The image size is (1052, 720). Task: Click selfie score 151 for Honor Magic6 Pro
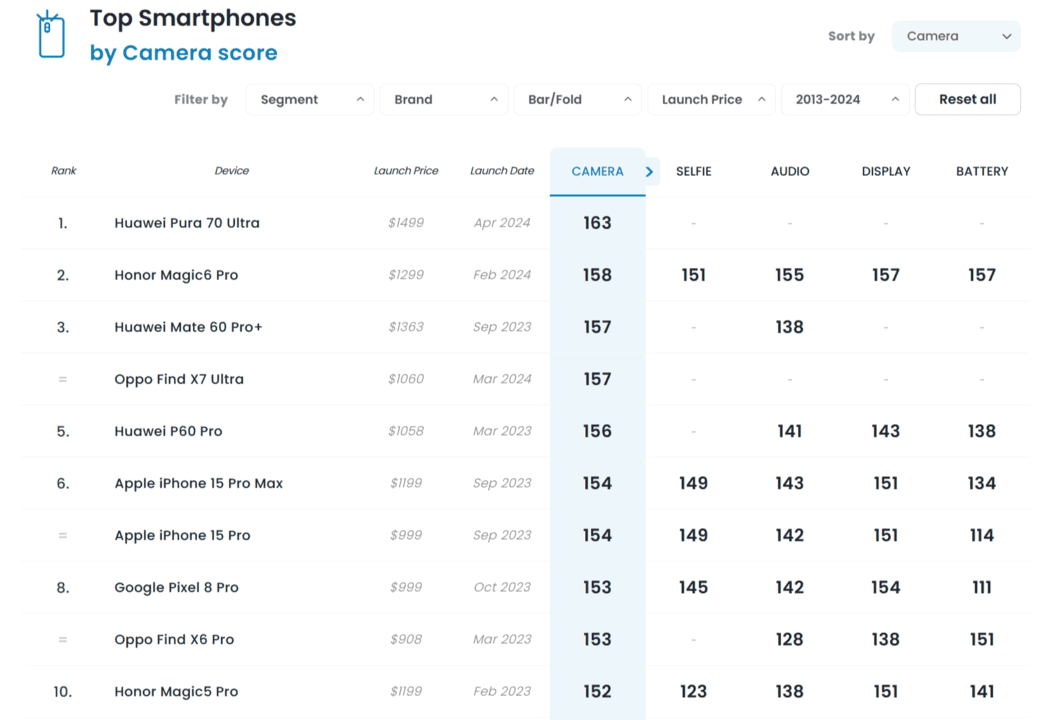click(x=693, y=275)
